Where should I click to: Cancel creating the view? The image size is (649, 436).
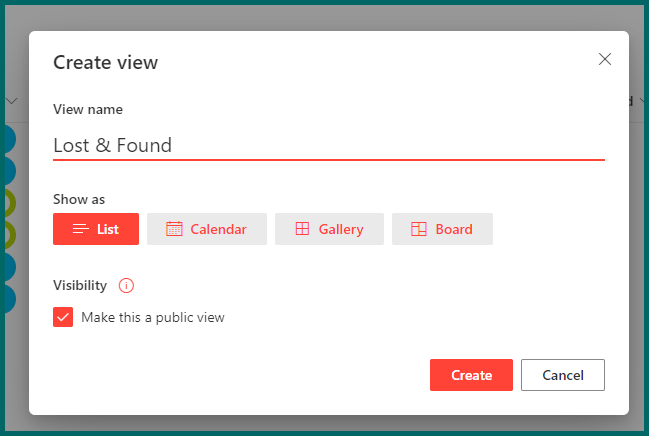coord(563,375)
